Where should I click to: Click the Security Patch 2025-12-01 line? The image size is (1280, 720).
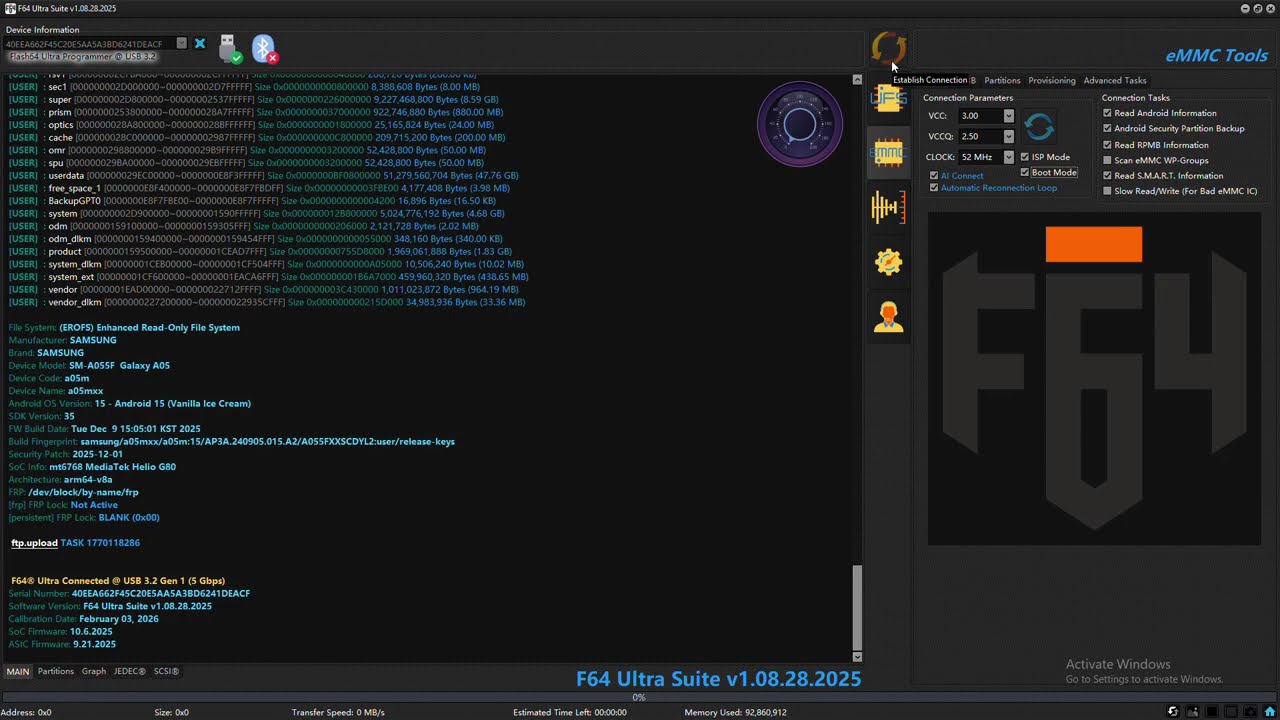point(65,454)
